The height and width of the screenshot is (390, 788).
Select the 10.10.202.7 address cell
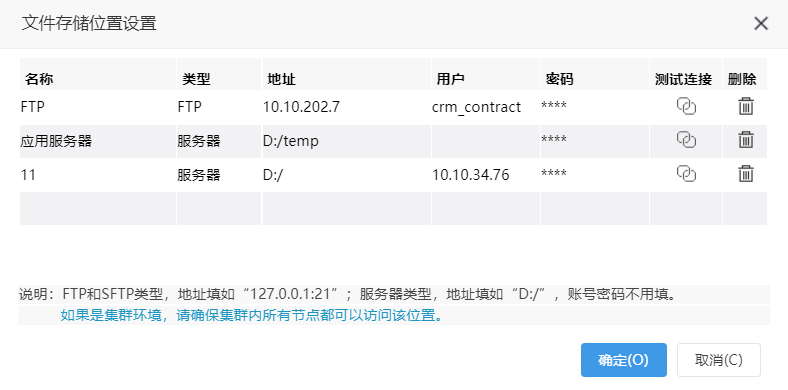click(346, 107)
